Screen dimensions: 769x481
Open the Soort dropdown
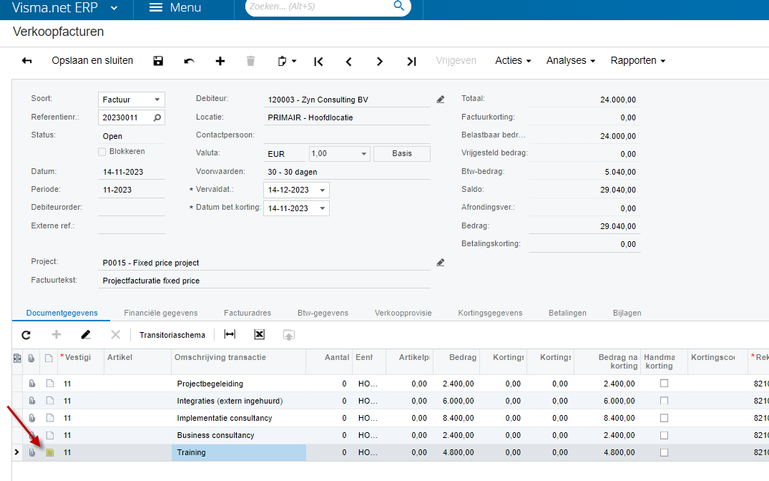click(157, 100)
